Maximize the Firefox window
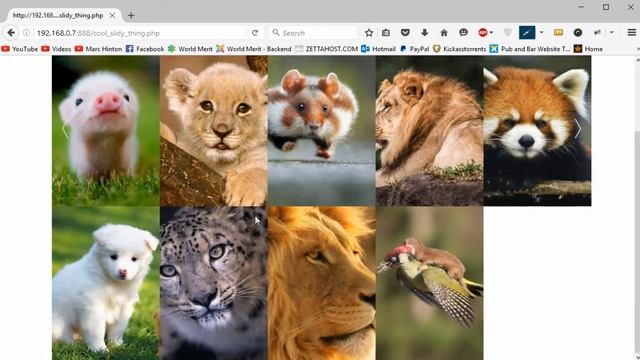Image resolution: width=640 pixels, height=360 pixels. [x=606, y=7]
